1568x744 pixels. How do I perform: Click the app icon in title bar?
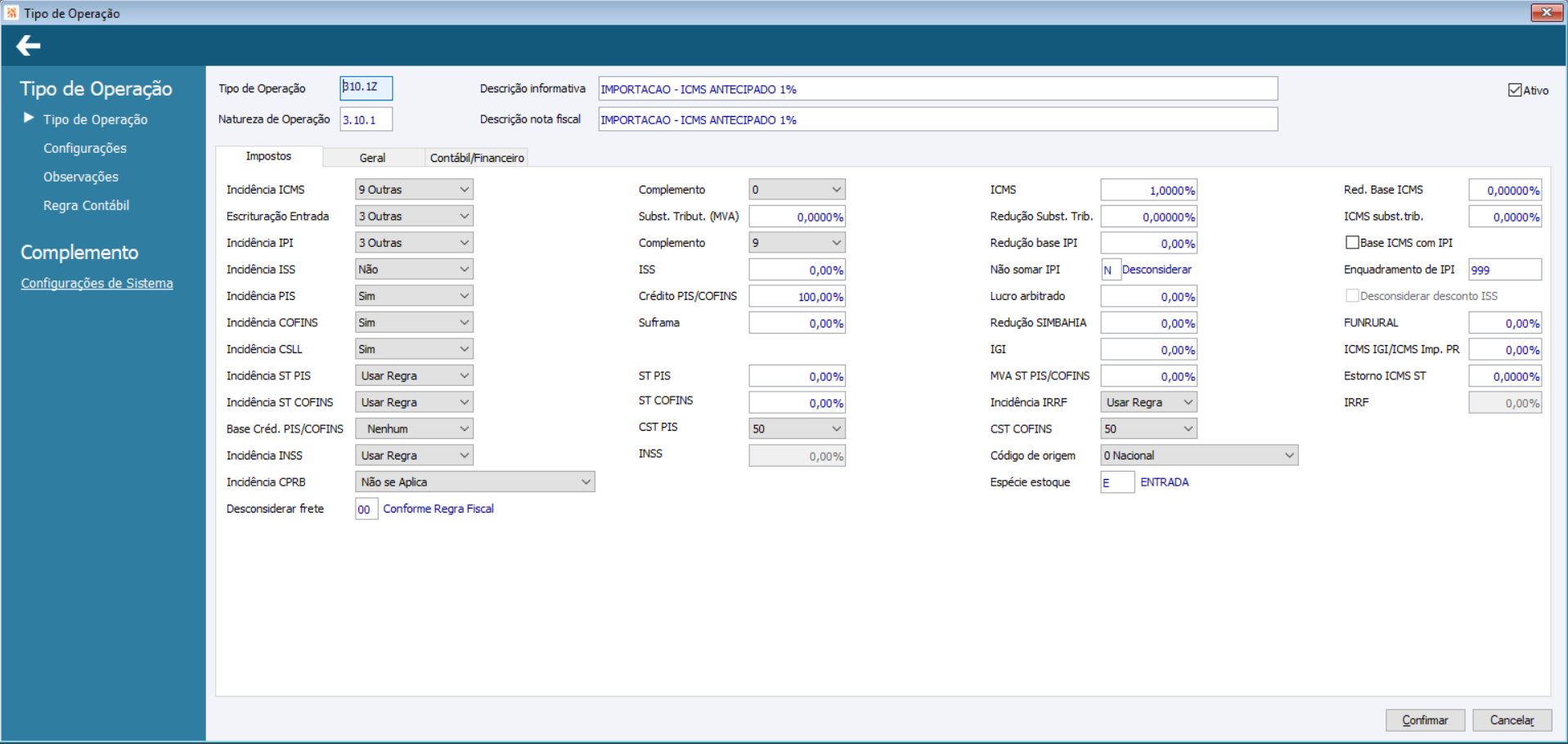11,13
